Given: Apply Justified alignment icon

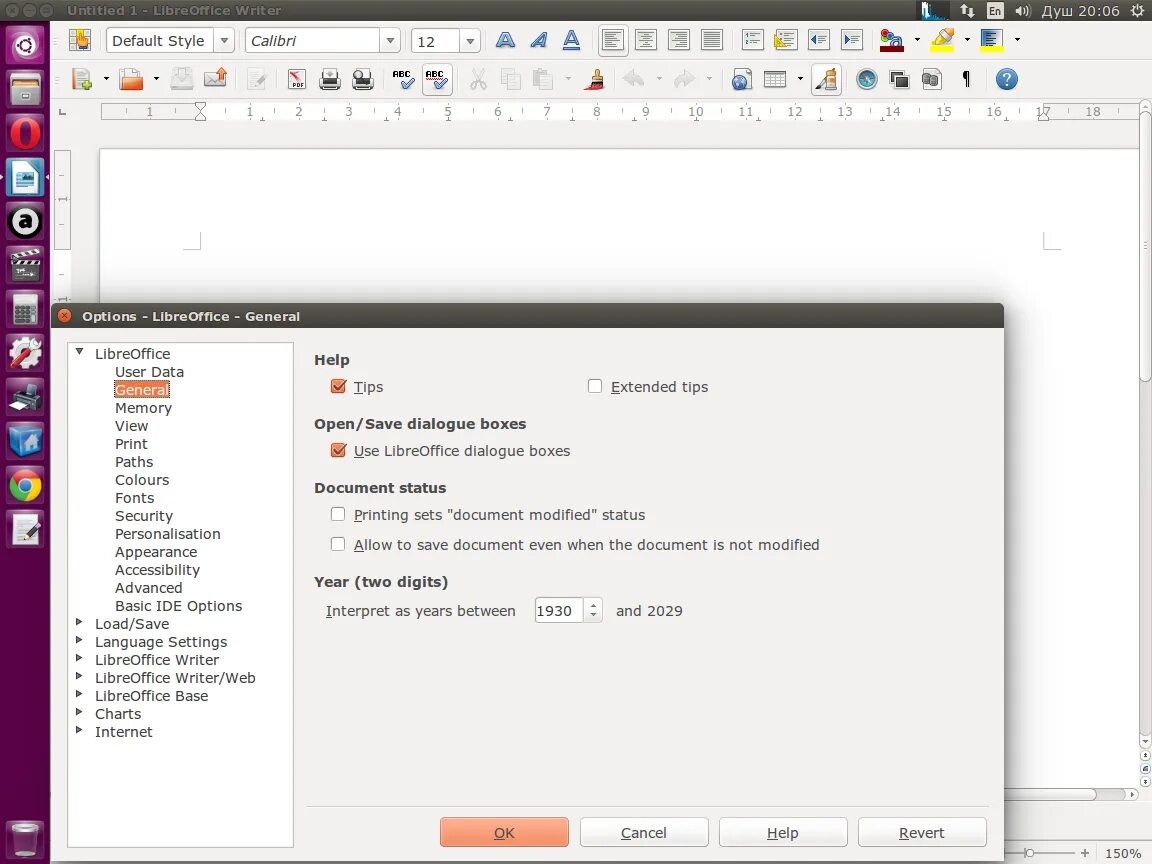Looking at the screenshot, I should [x=712, y=40].
